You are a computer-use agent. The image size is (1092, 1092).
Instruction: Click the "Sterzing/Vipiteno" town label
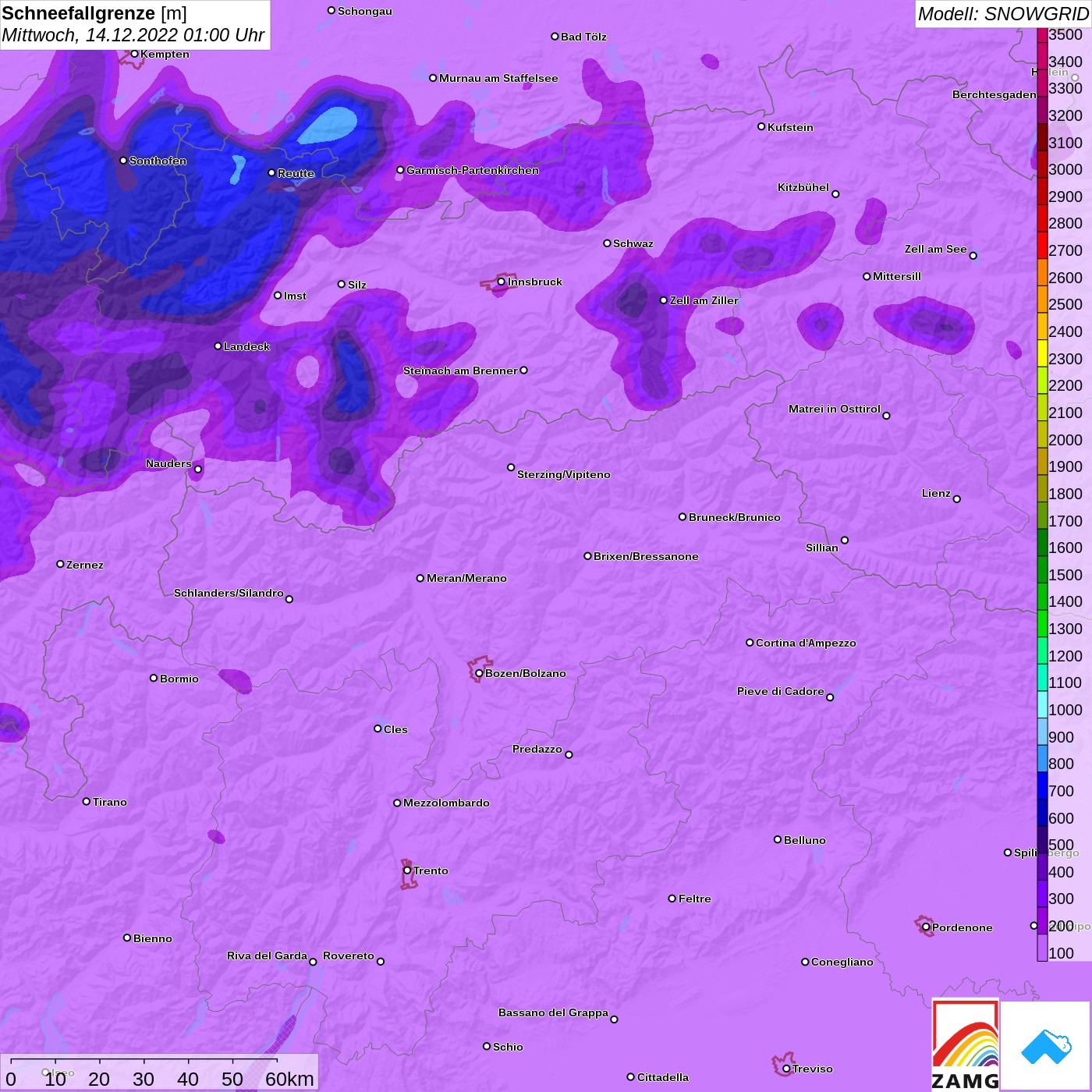(564, 474)
